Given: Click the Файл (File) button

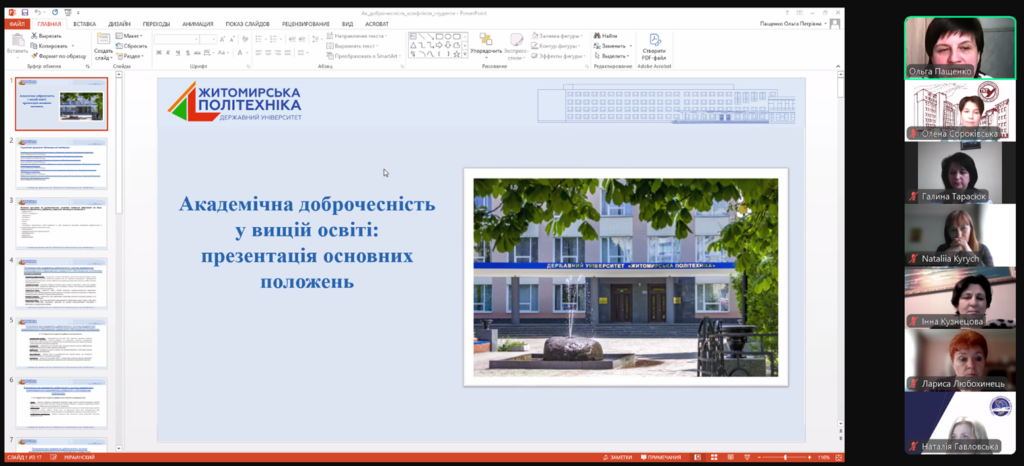Looking at the screenshot, I should click(15, 22).
